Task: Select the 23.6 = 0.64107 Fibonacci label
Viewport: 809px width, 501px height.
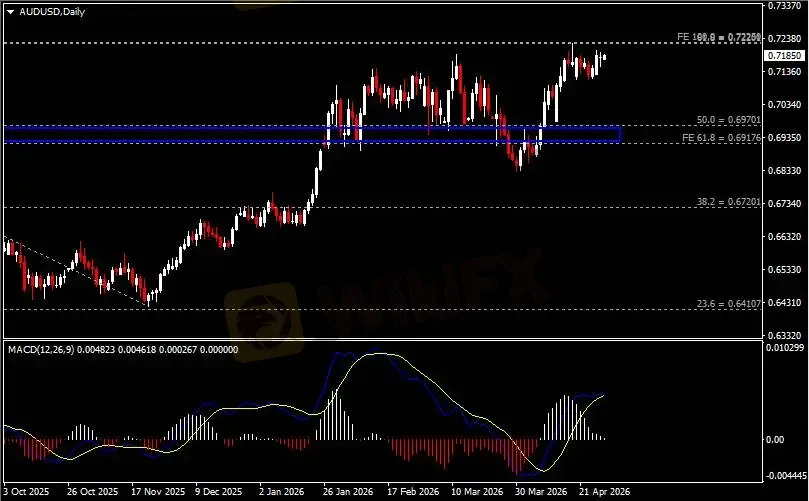Action: tap(729, 304)
